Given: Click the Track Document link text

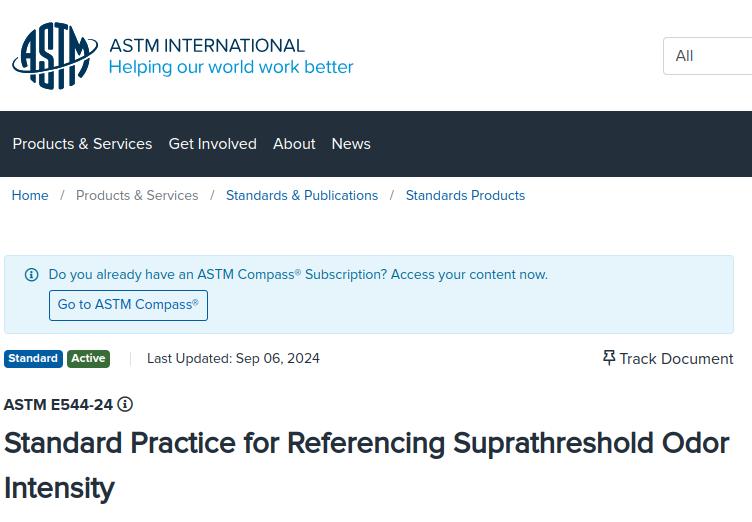Looking at the screenshot, I should (x=676, y=359).
